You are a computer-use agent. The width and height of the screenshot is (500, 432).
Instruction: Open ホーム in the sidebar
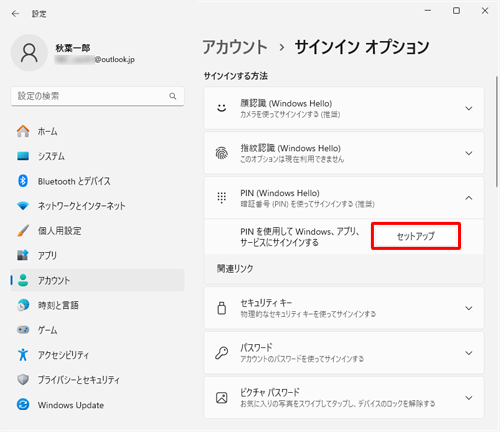97,131
